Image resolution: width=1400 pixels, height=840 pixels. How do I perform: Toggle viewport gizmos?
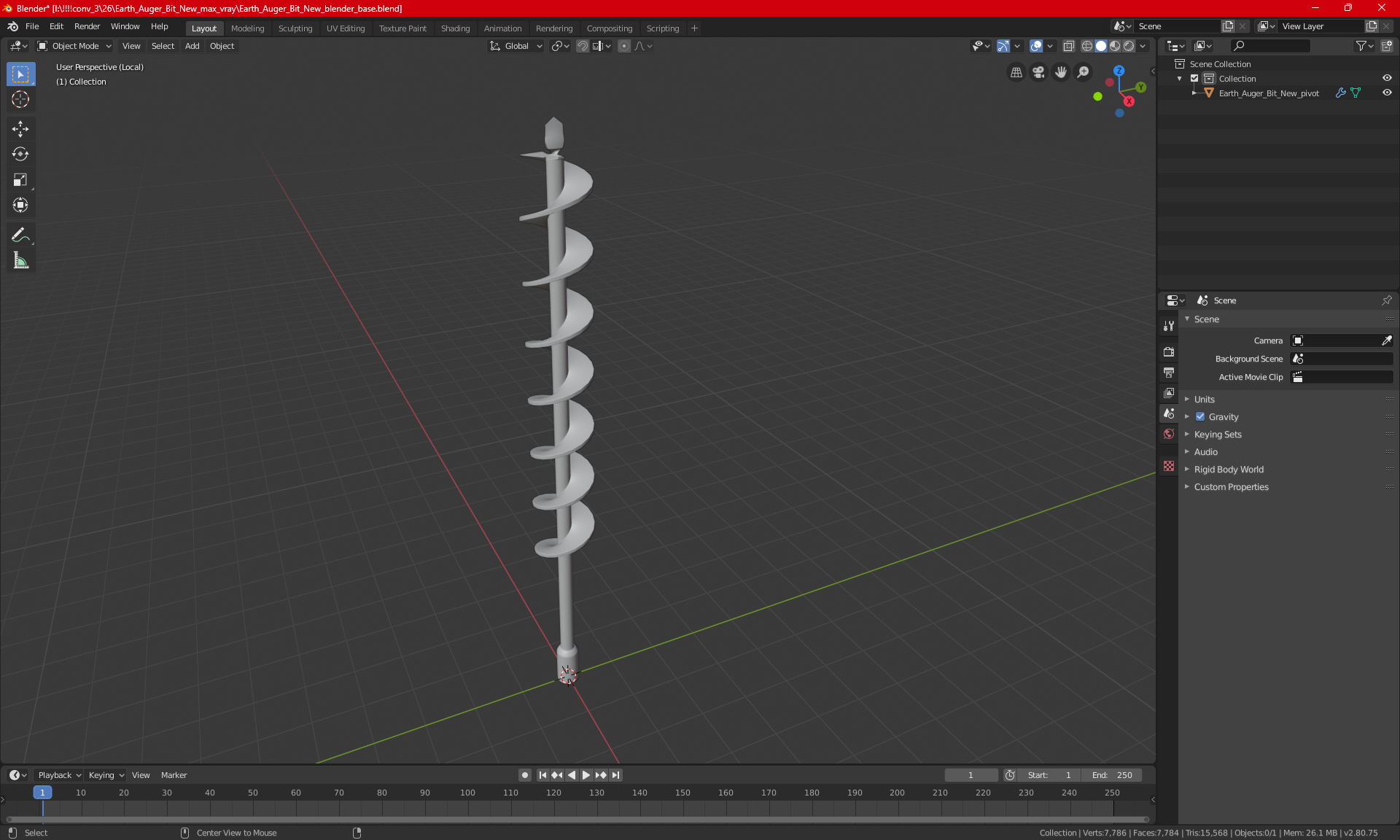tap(1003, 46)
